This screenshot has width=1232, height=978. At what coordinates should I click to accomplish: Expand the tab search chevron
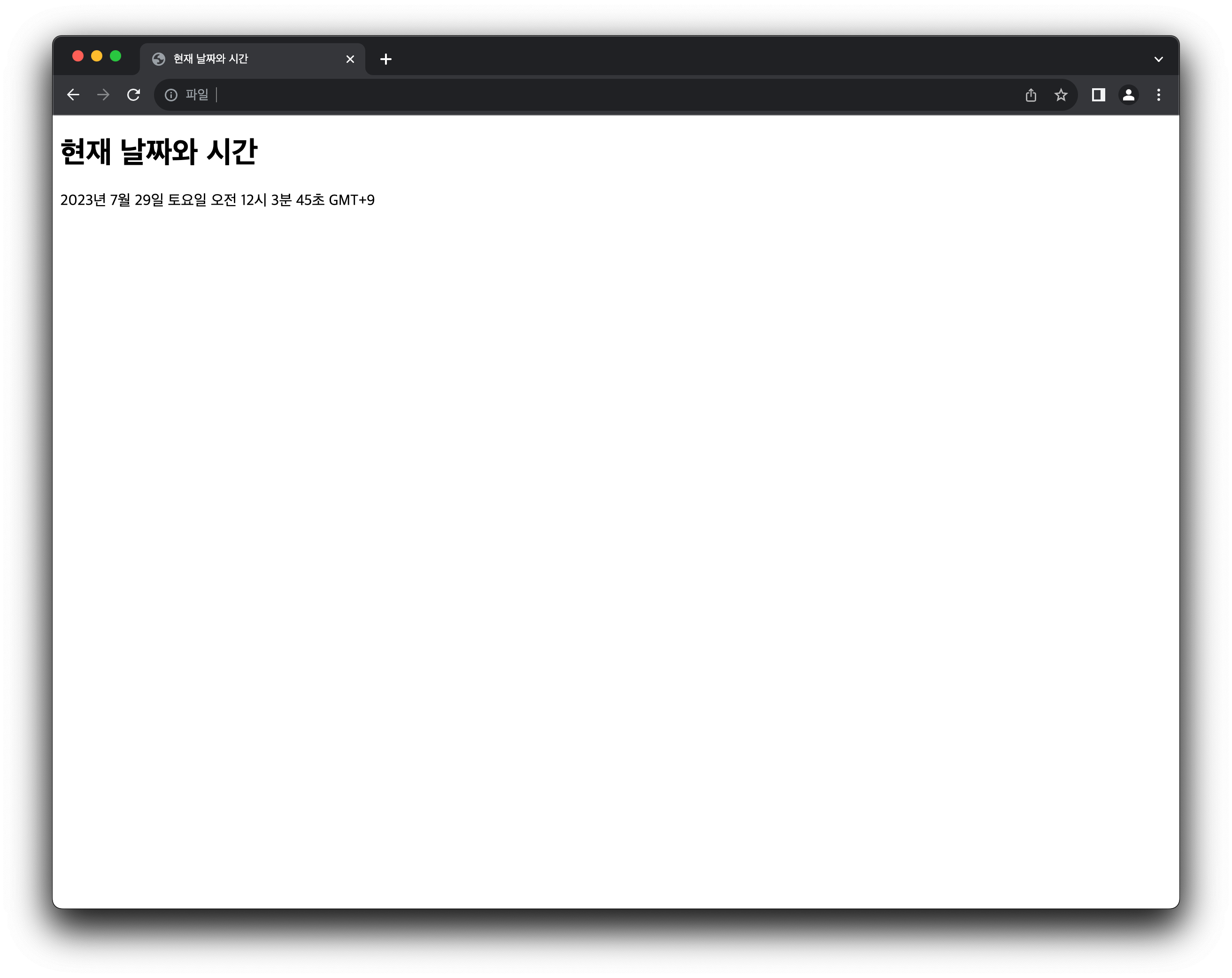click(1158, 59)
